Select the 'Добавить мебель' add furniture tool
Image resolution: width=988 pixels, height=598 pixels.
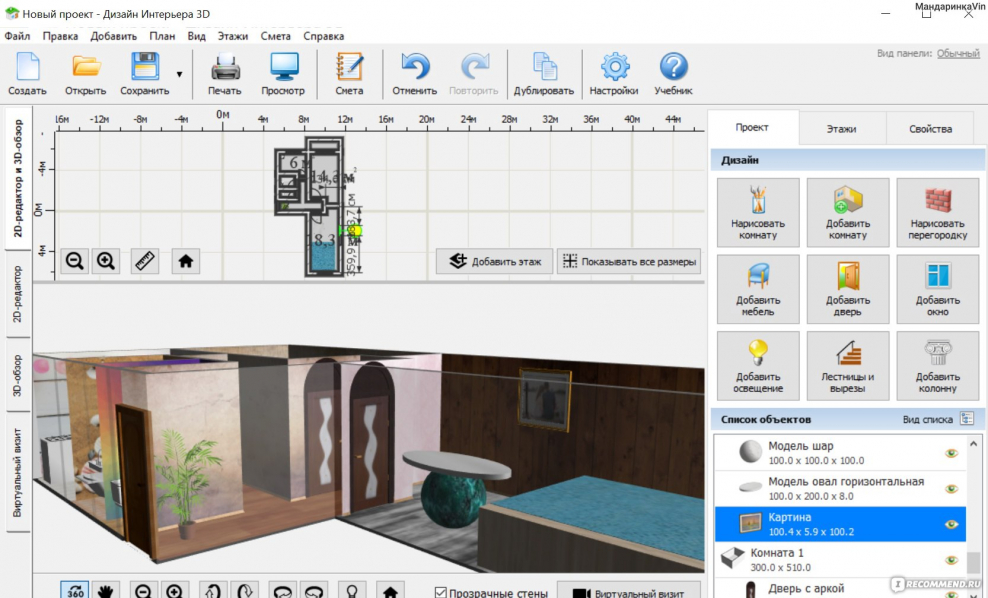coord(758,288)
